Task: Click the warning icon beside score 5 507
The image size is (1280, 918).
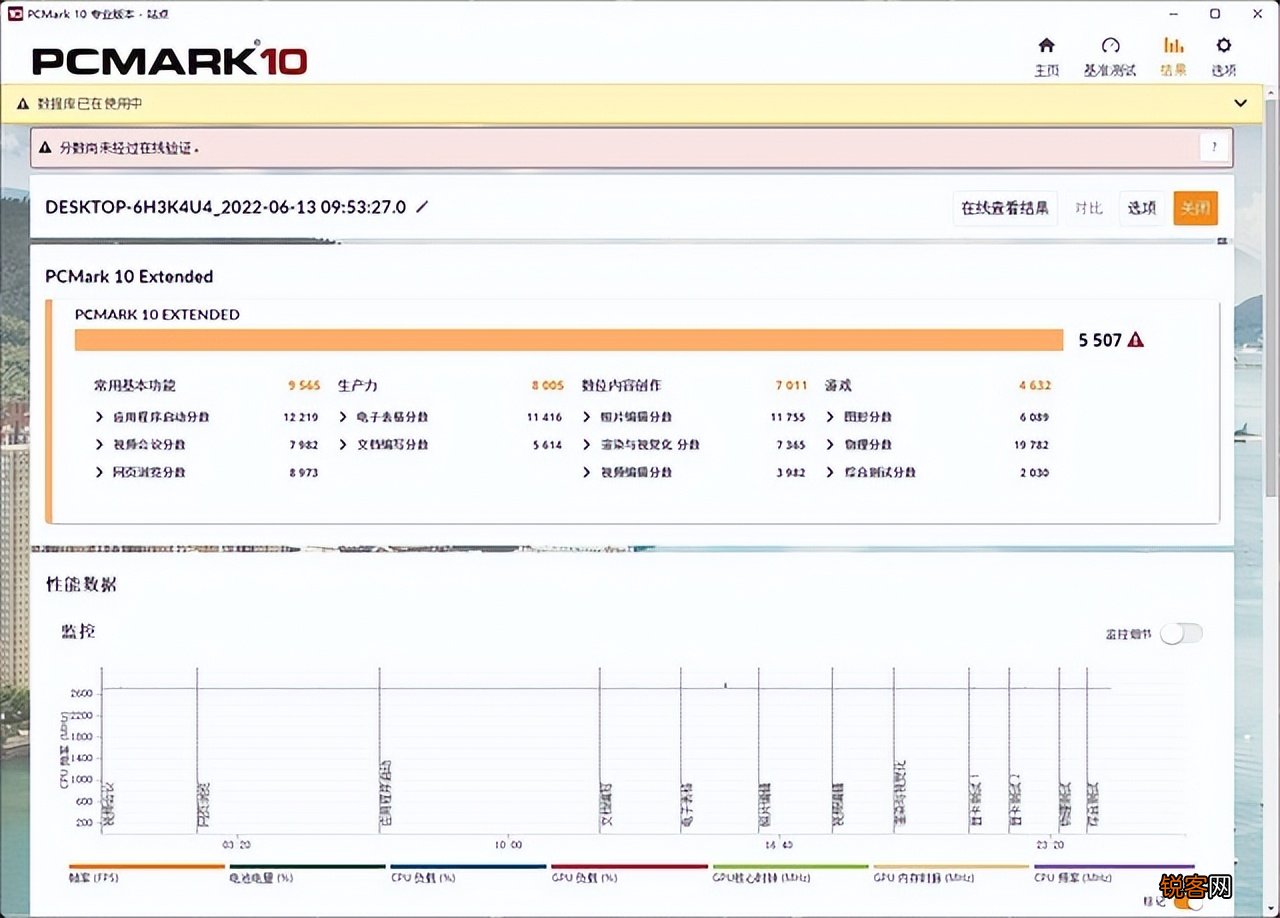Action: [x=1136, y=340]
